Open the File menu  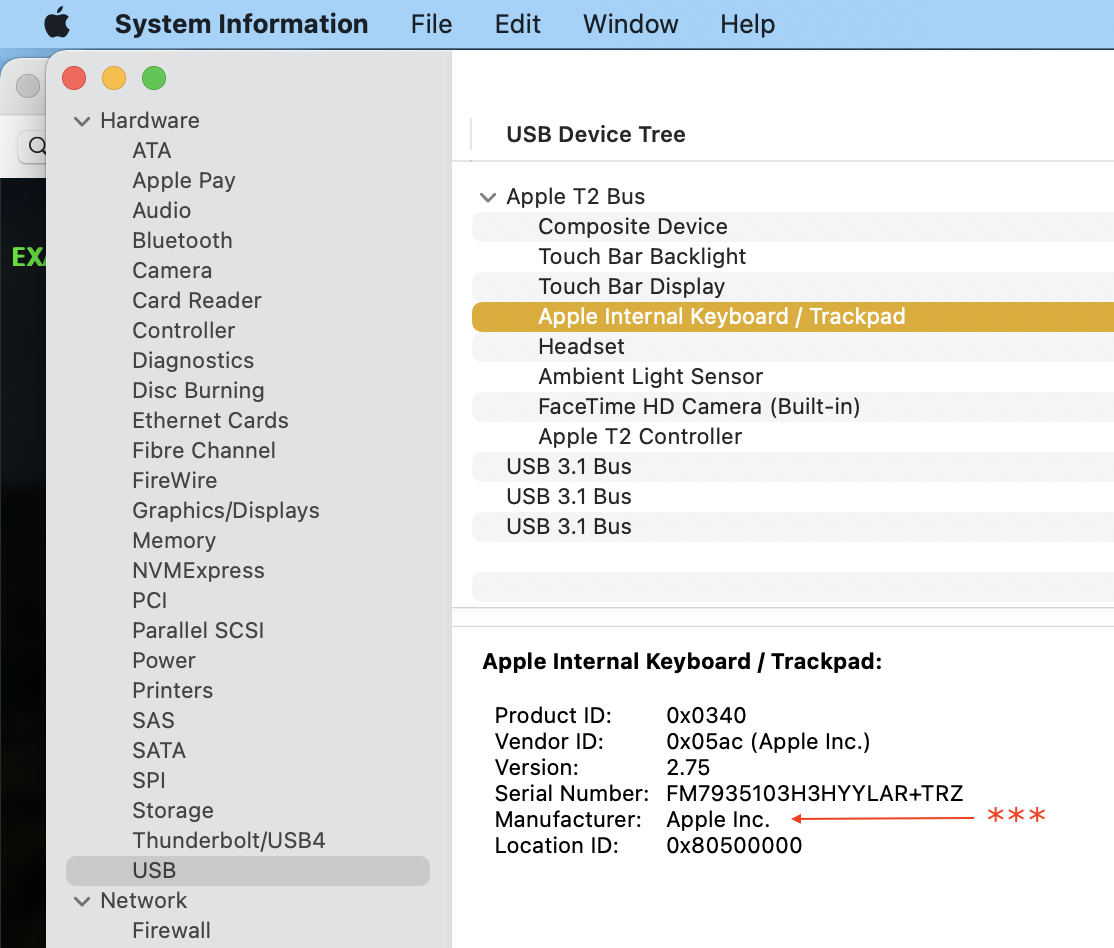[431, 24]
